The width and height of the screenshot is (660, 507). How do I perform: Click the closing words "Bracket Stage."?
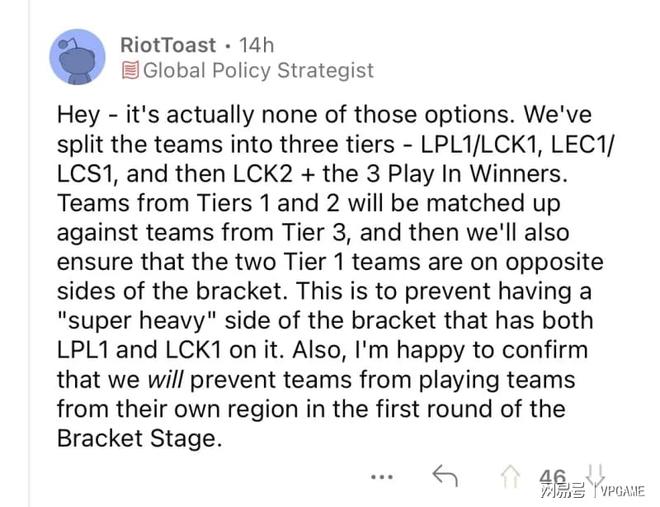[139, 439]
